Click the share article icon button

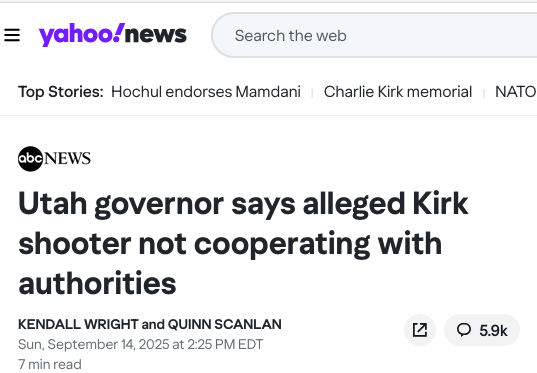pos(420,330)
